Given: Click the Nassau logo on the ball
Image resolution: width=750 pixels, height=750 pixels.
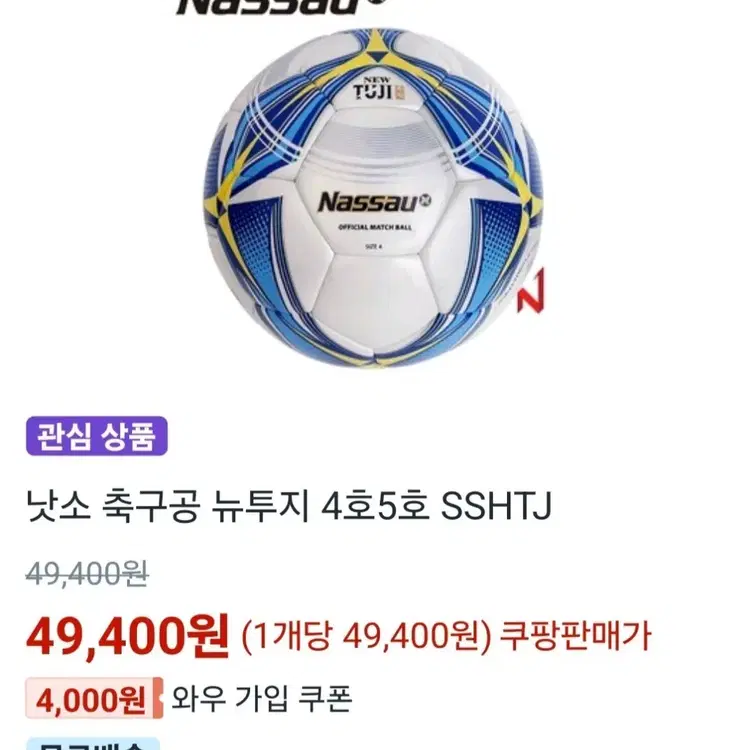Looking at the screenshot, I should point(374,201).
